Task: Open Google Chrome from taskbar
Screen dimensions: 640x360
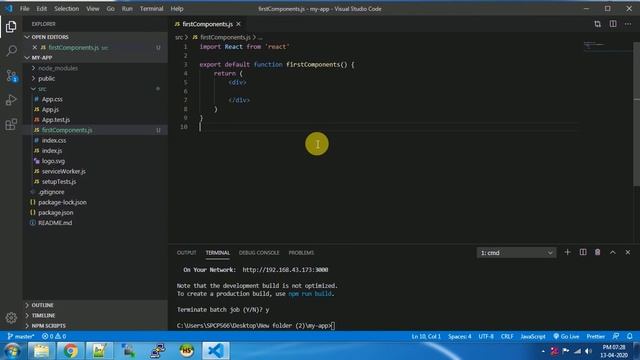Action: click(x=70, y=351)
